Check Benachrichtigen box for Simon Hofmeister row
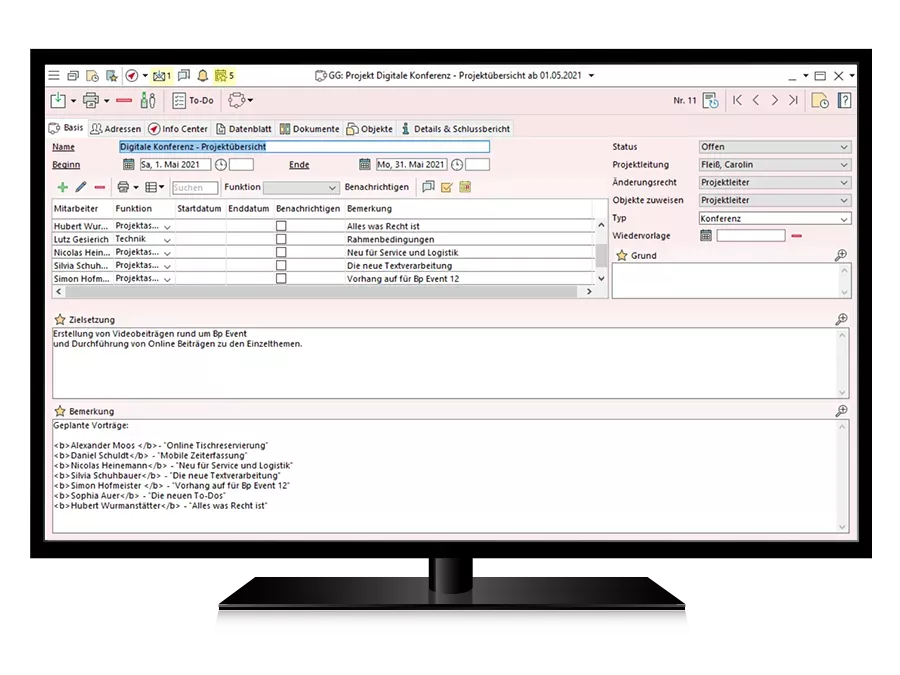This screenshot has width=900, height=675. pyautogui.click(x=281, y=279)
